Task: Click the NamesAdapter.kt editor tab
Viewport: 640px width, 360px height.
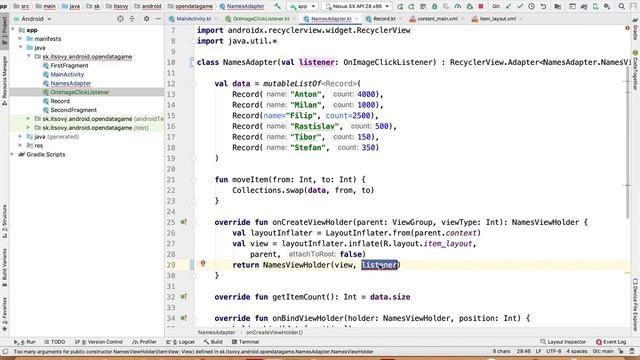Action: [331, 19]
